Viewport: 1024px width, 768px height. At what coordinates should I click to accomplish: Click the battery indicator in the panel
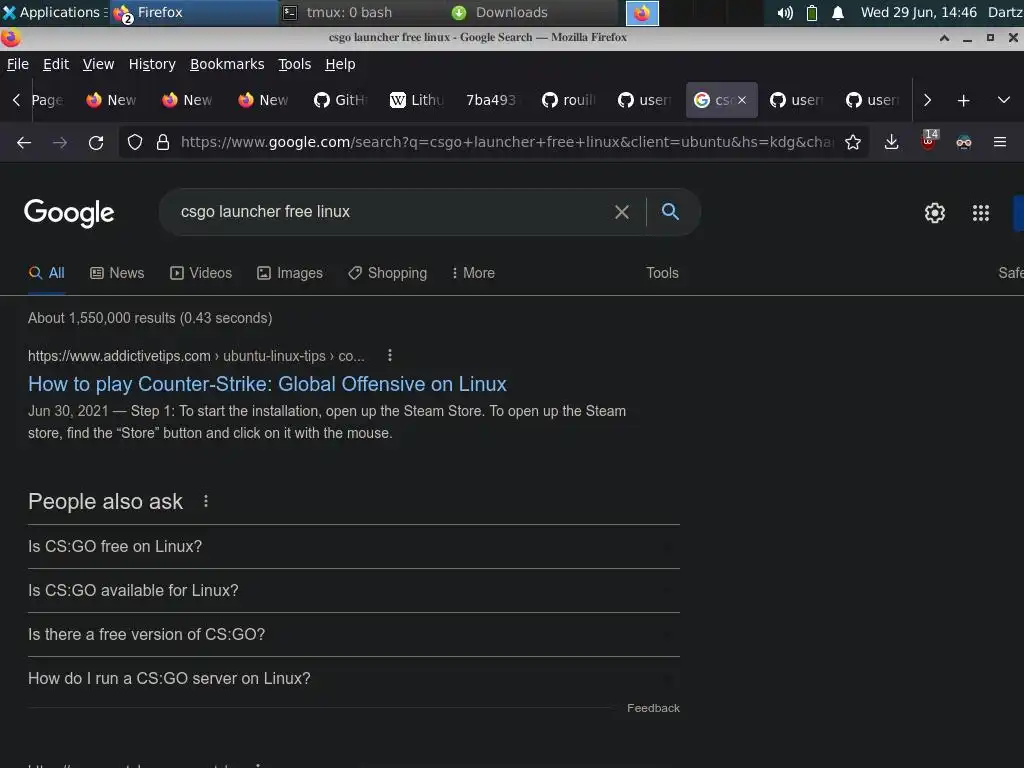812,13
